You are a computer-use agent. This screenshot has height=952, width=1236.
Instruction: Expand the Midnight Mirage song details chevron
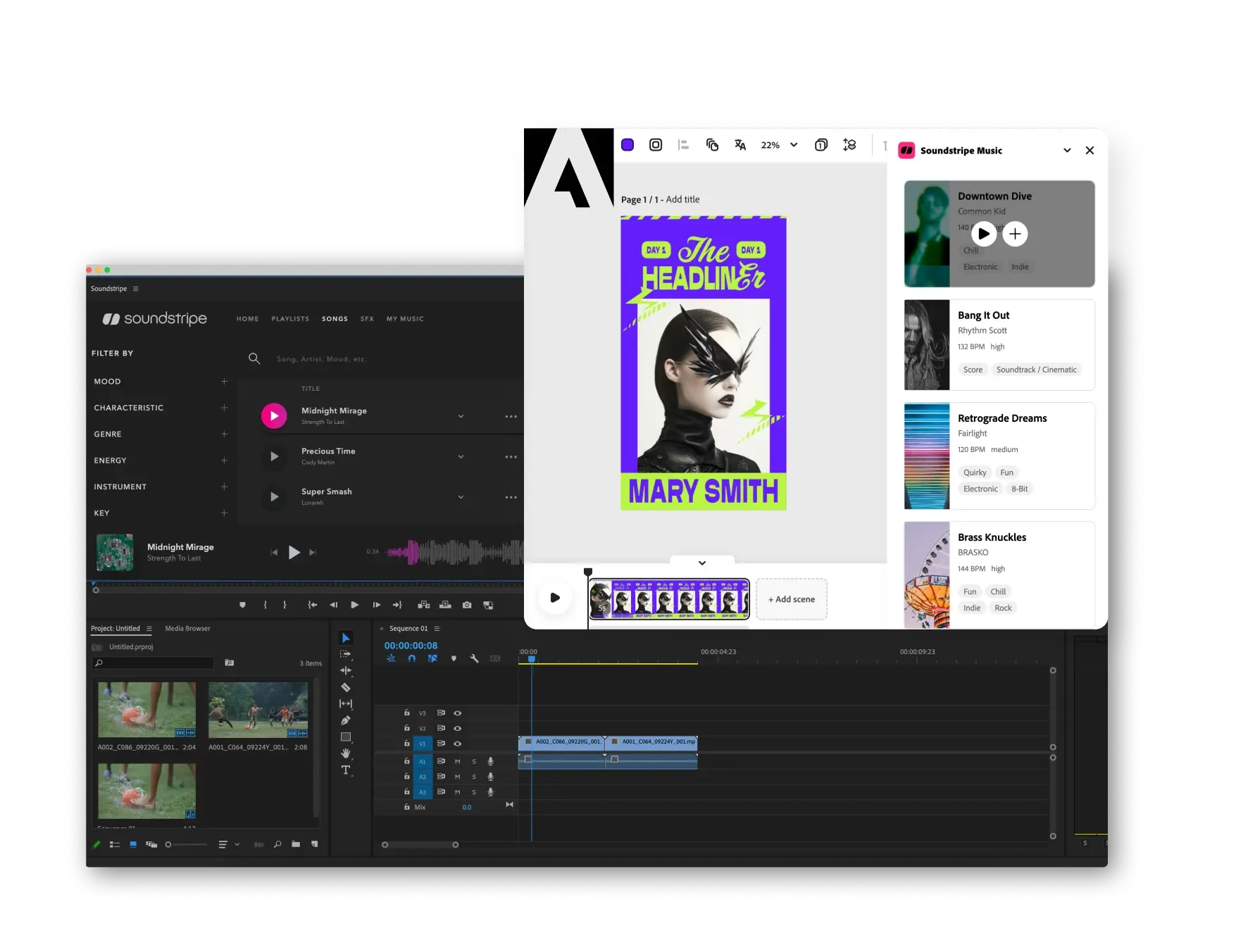461,416
